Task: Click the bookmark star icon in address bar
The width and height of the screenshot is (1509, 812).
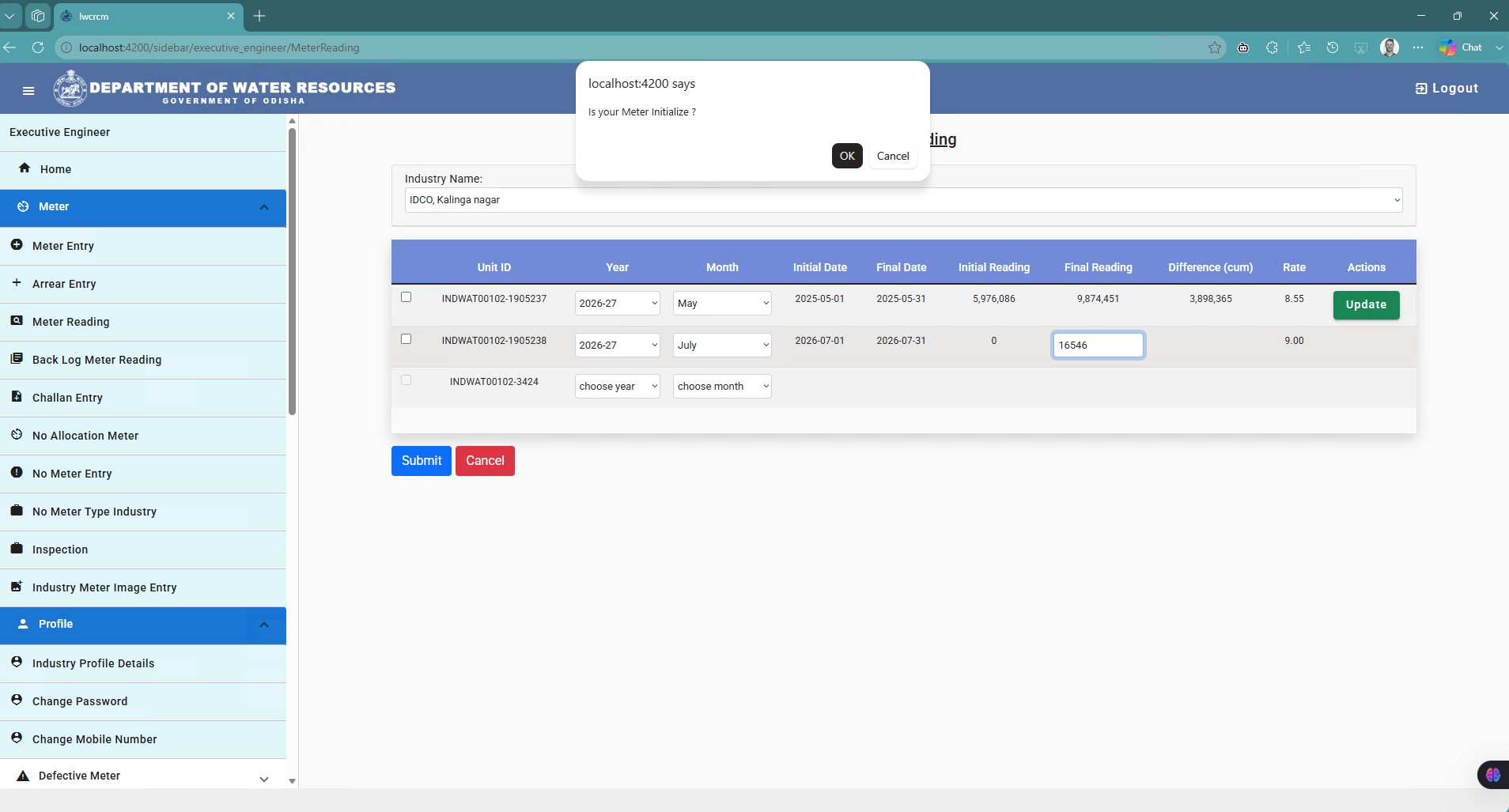Action: click(1215, 47)
